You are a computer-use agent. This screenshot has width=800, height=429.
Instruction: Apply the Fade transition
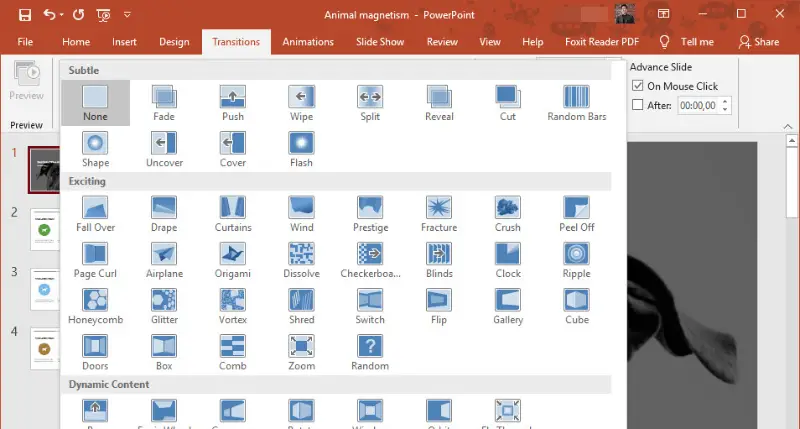pos(164,103)
